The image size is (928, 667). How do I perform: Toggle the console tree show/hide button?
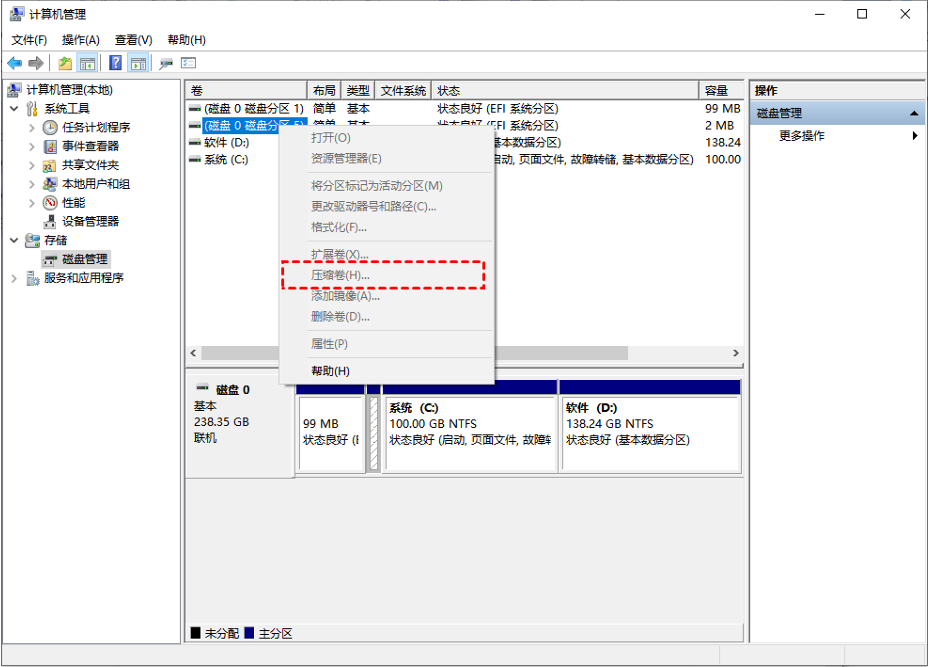pos(88,63)
